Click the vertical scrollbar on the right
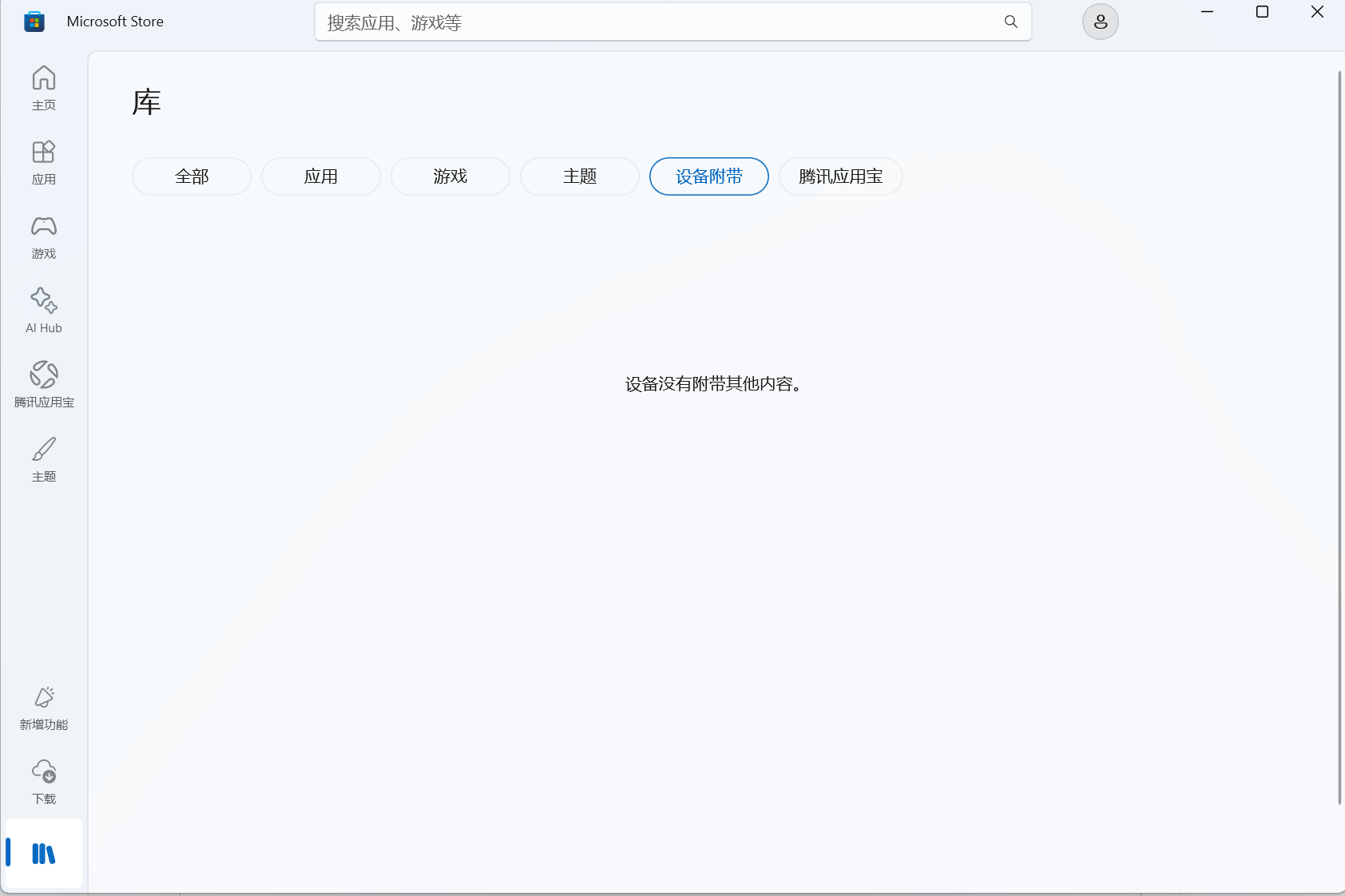1345x896 pixels. (x=1339, y=438)
